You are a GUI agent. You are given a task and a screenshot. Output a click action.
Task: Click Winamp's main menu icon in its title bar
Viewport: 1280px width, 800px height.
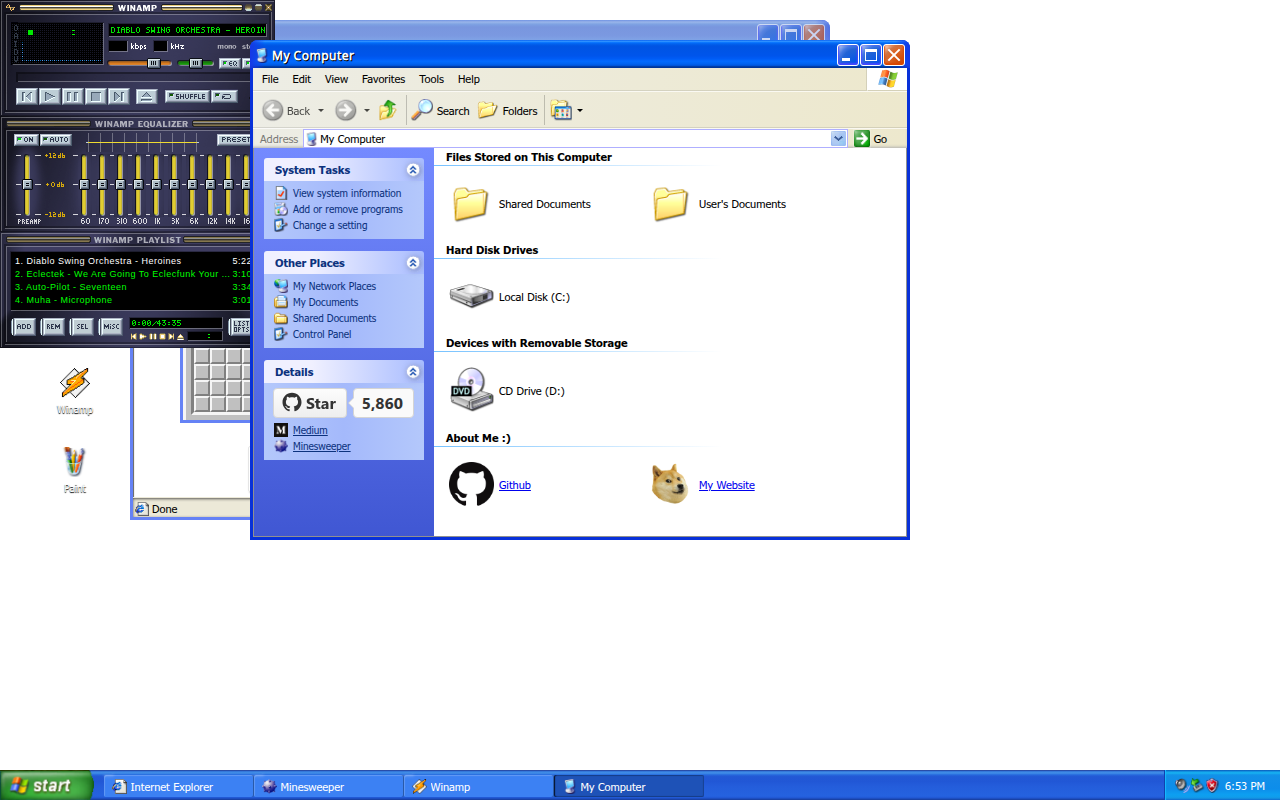click(10, 7)
